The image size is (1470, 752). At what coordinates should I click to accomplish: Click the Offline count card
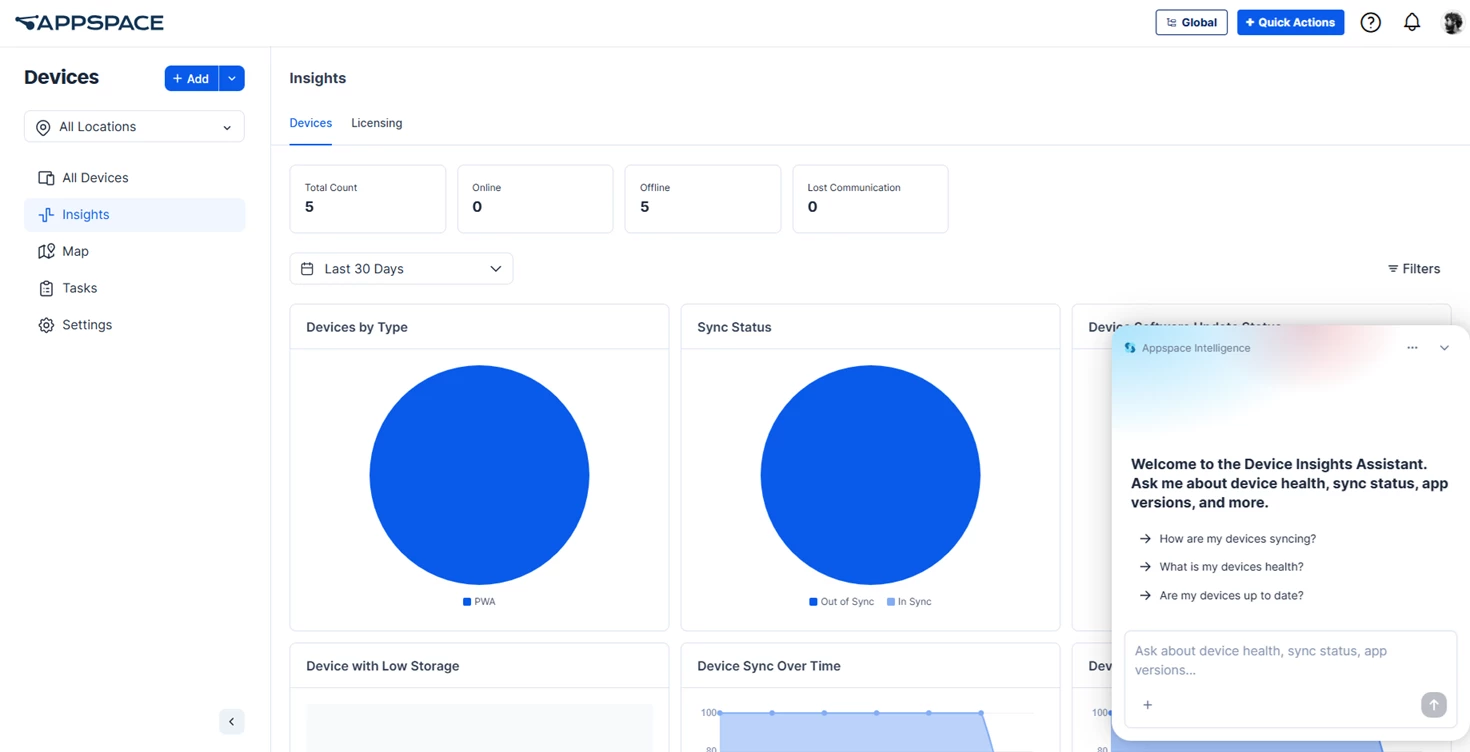(x=703, y=199)
